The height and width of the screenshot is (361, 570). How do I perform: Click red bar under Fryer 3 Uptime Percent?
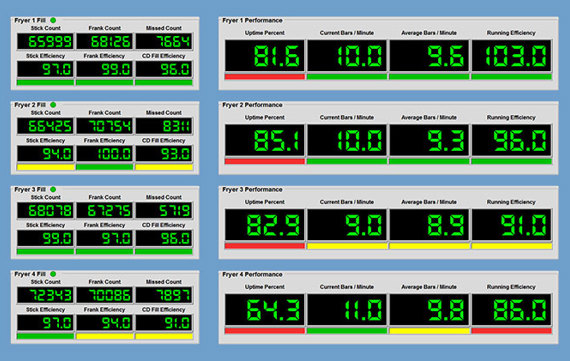coord(265,246)
